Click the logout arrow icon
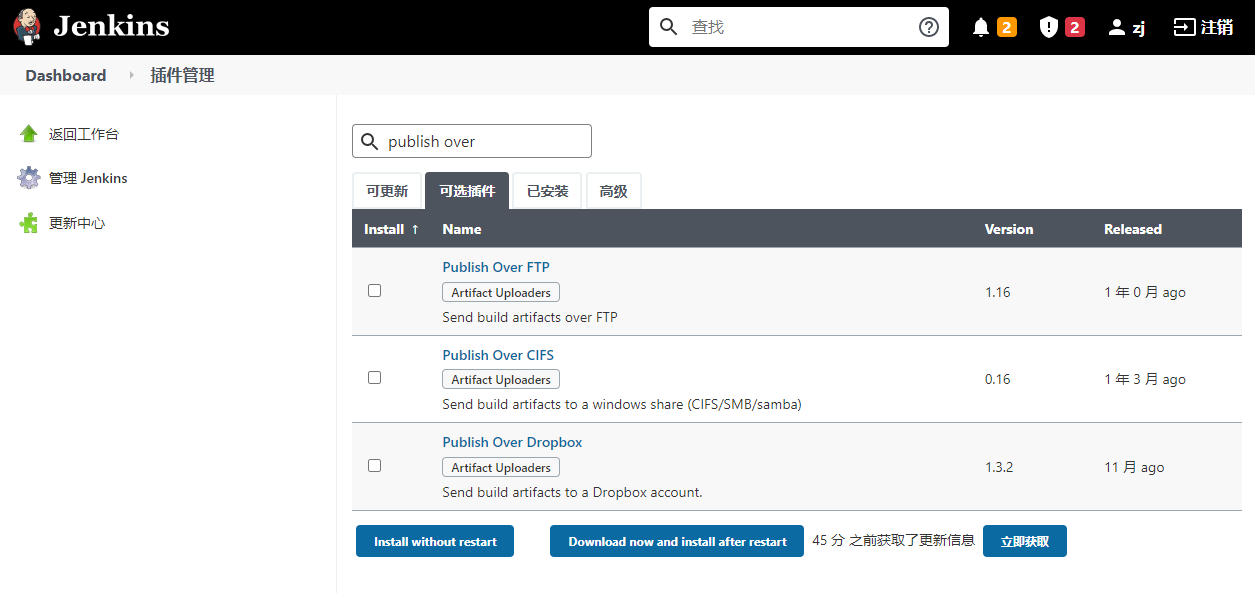This screenshot has width=1255, height=593. (x=1184, y=27)
